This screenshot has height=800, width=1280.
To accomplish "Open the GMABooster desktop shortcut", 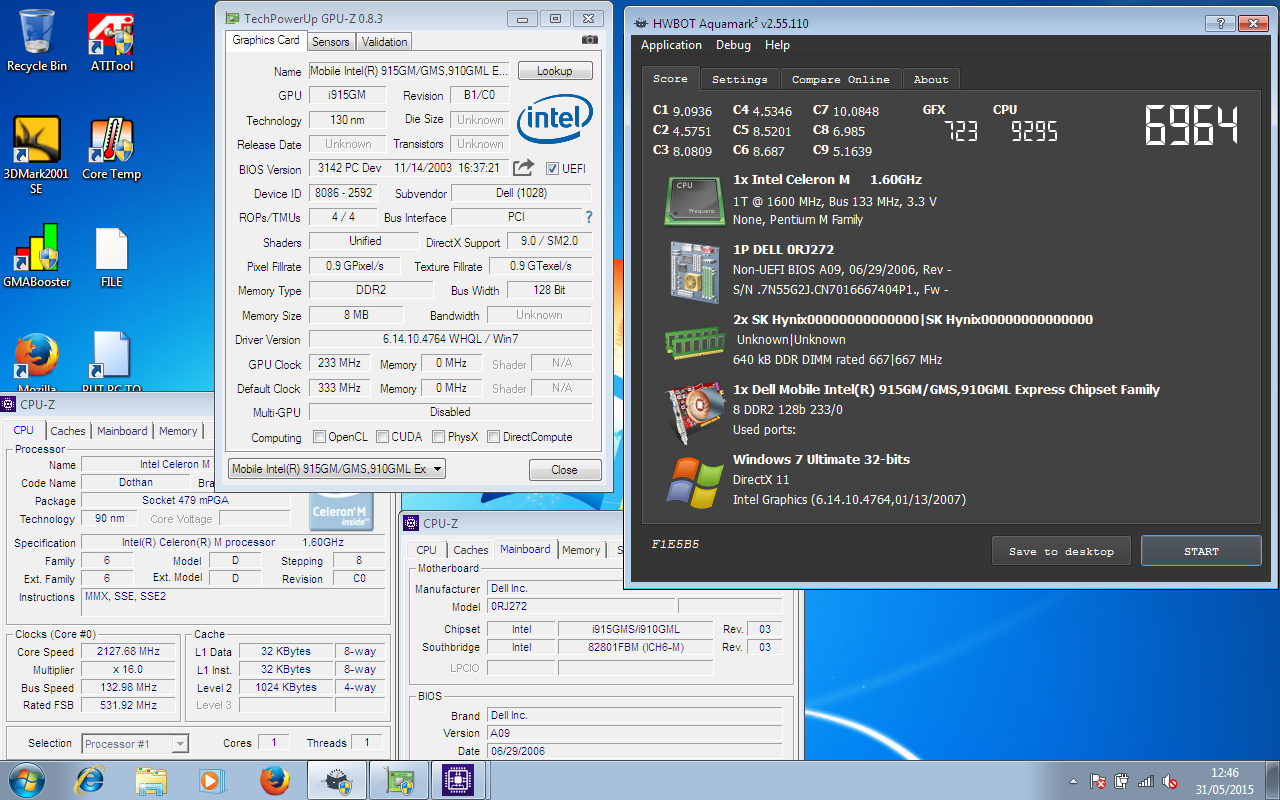I will [37, 257].
